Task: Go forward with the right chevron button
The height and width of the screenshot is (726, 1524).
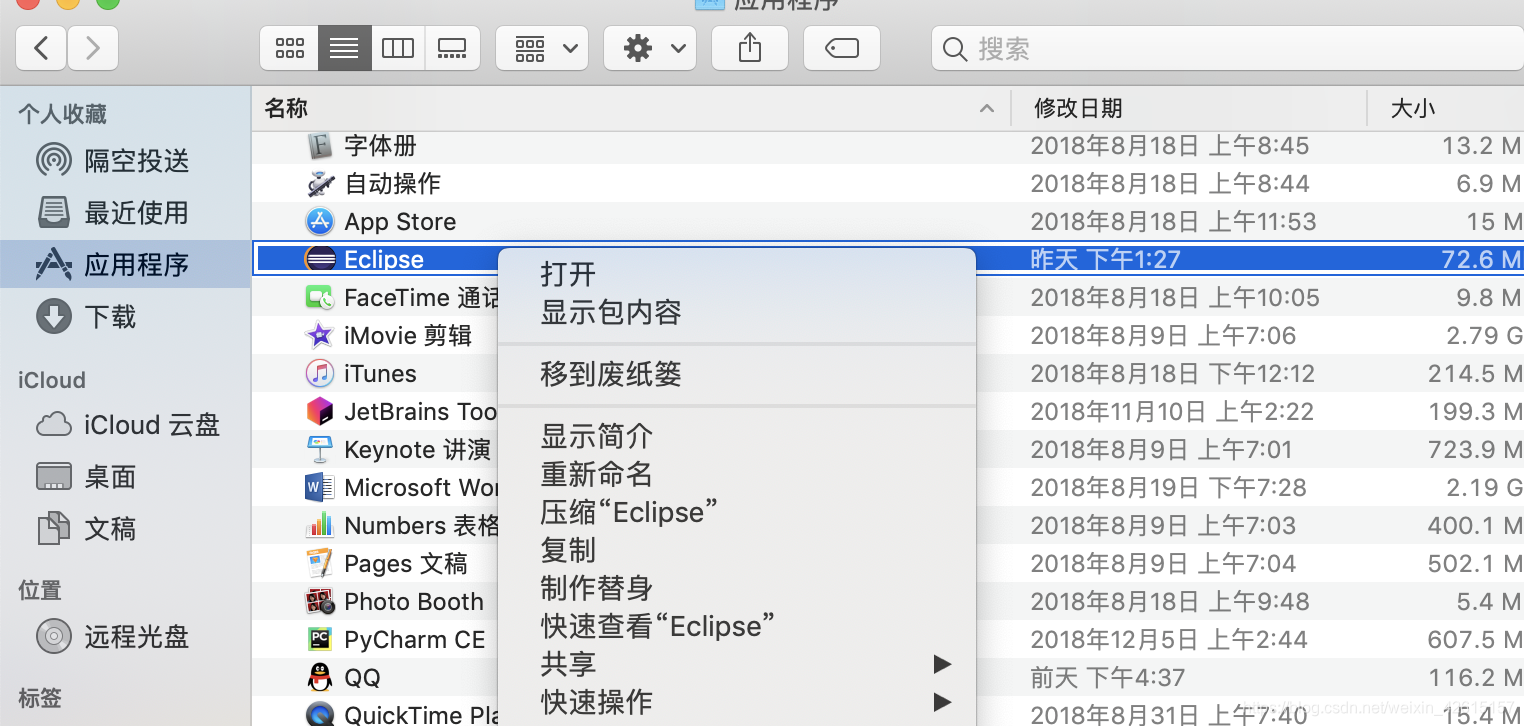Action: (x=93, y=48)
